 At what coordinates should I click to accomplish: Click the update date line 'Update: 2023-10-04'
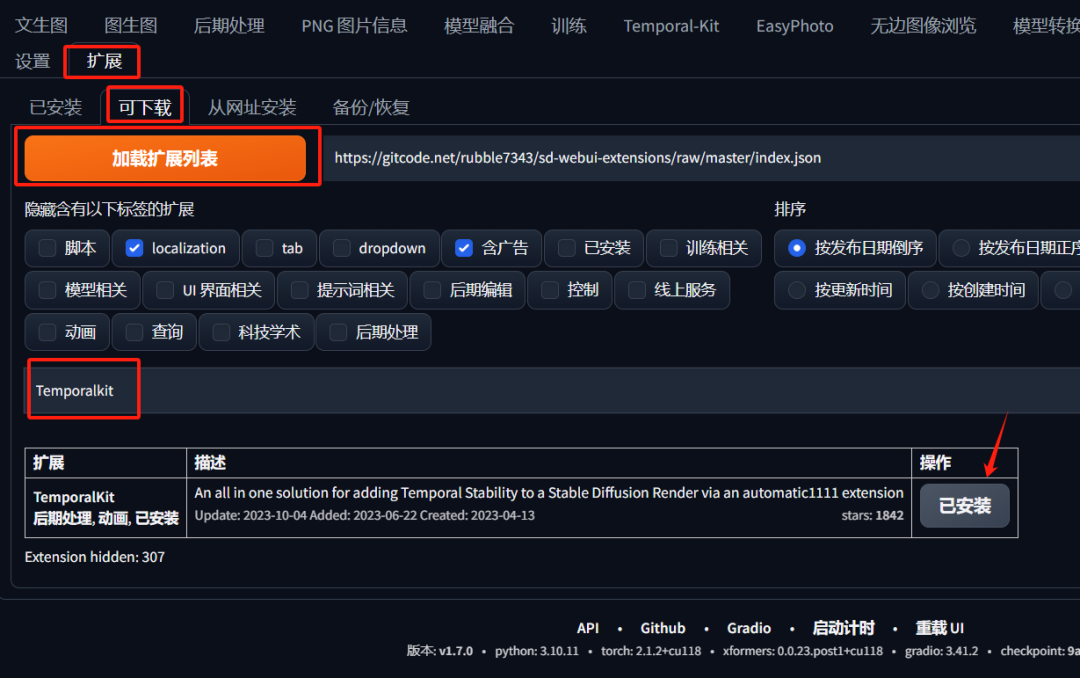250,515
